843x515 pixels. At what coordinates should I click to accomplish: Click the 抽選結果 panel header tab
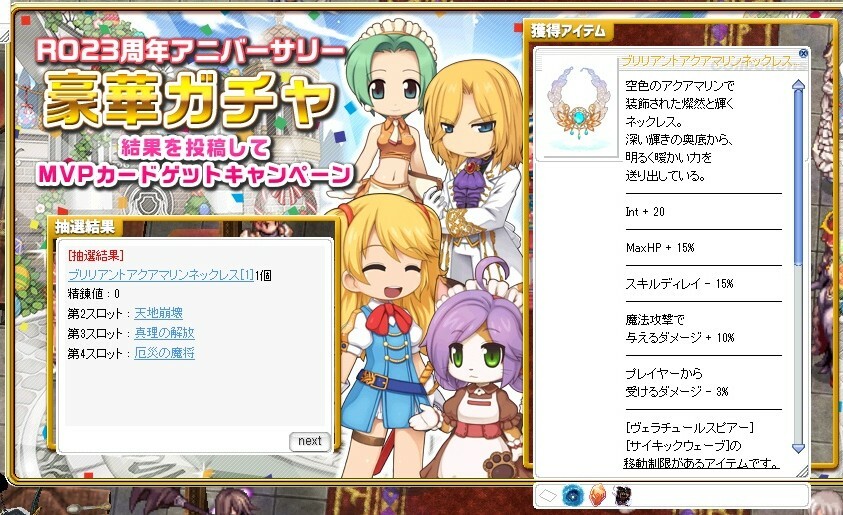85,226
